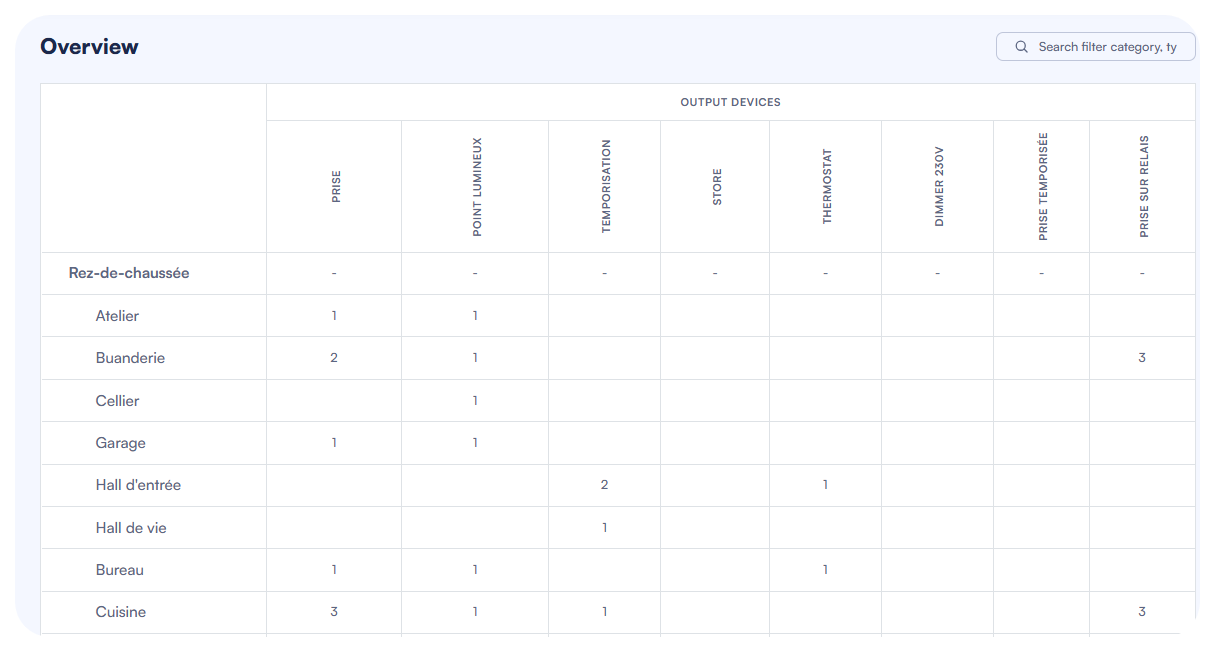
Task: Select the TEMPORISATION column header
Action: tap(604, 186)
